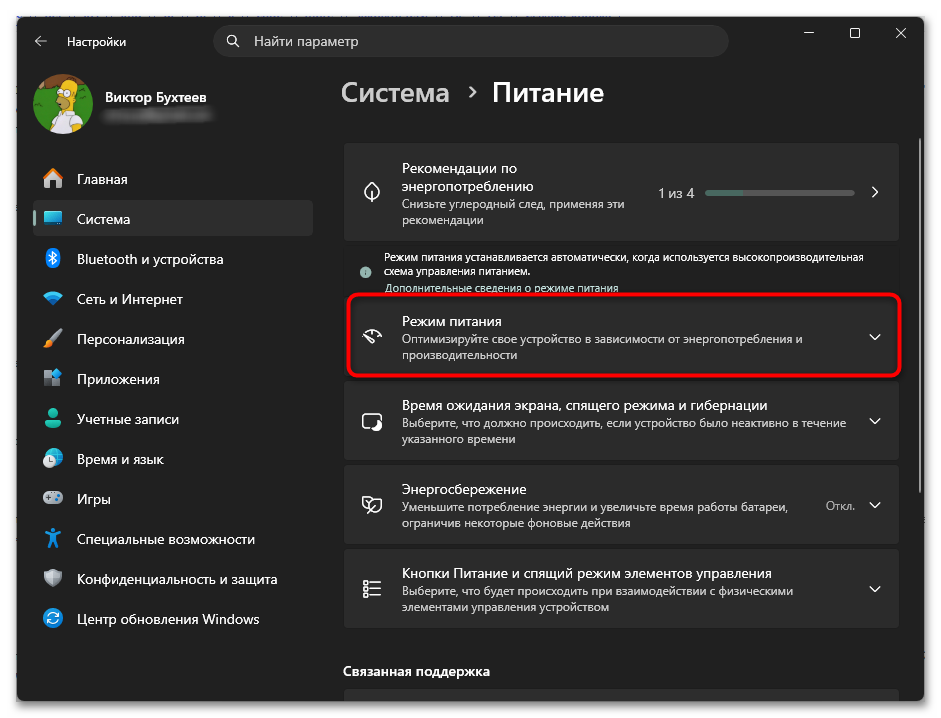The height and width of the screenshot is (718, 941).
Task: Click the back arrow next to Настройки
Action: (x=41, y=41)
